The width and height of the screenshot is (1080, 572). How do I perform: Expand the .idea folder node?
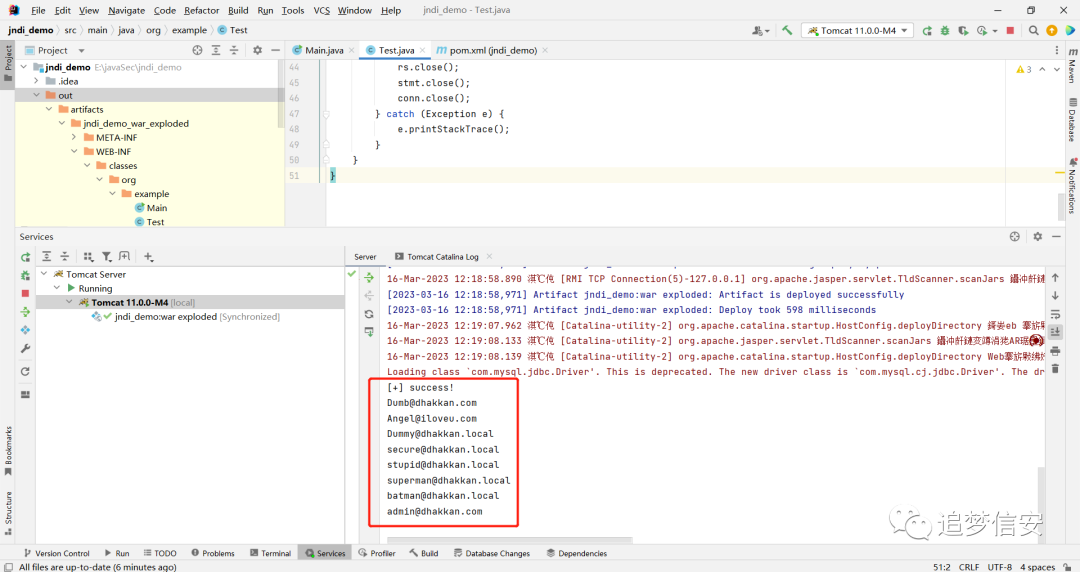[37, 81]
